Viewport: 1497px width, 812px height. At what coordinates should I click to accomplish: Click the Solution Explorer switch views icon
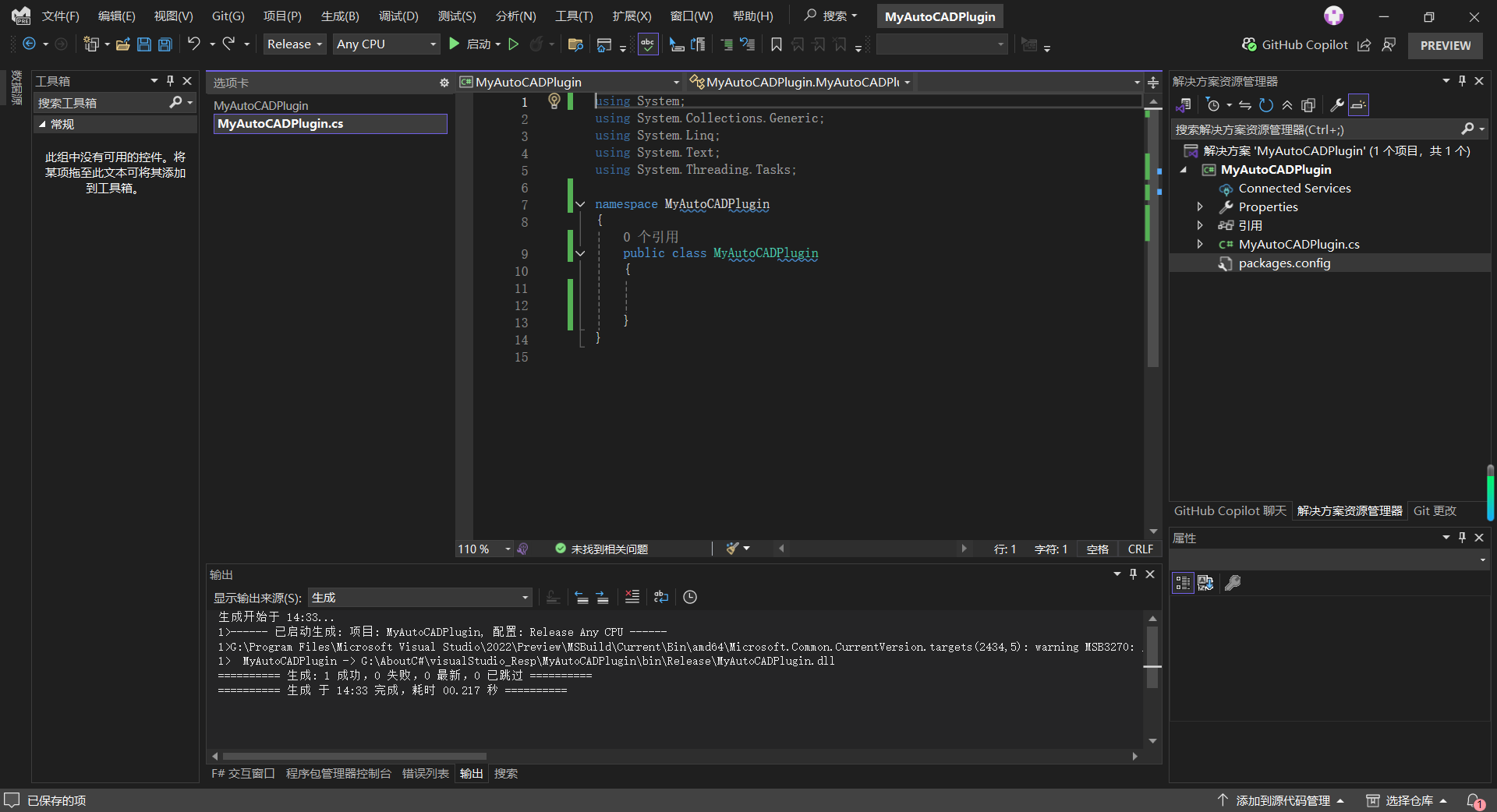[1184, 104]
